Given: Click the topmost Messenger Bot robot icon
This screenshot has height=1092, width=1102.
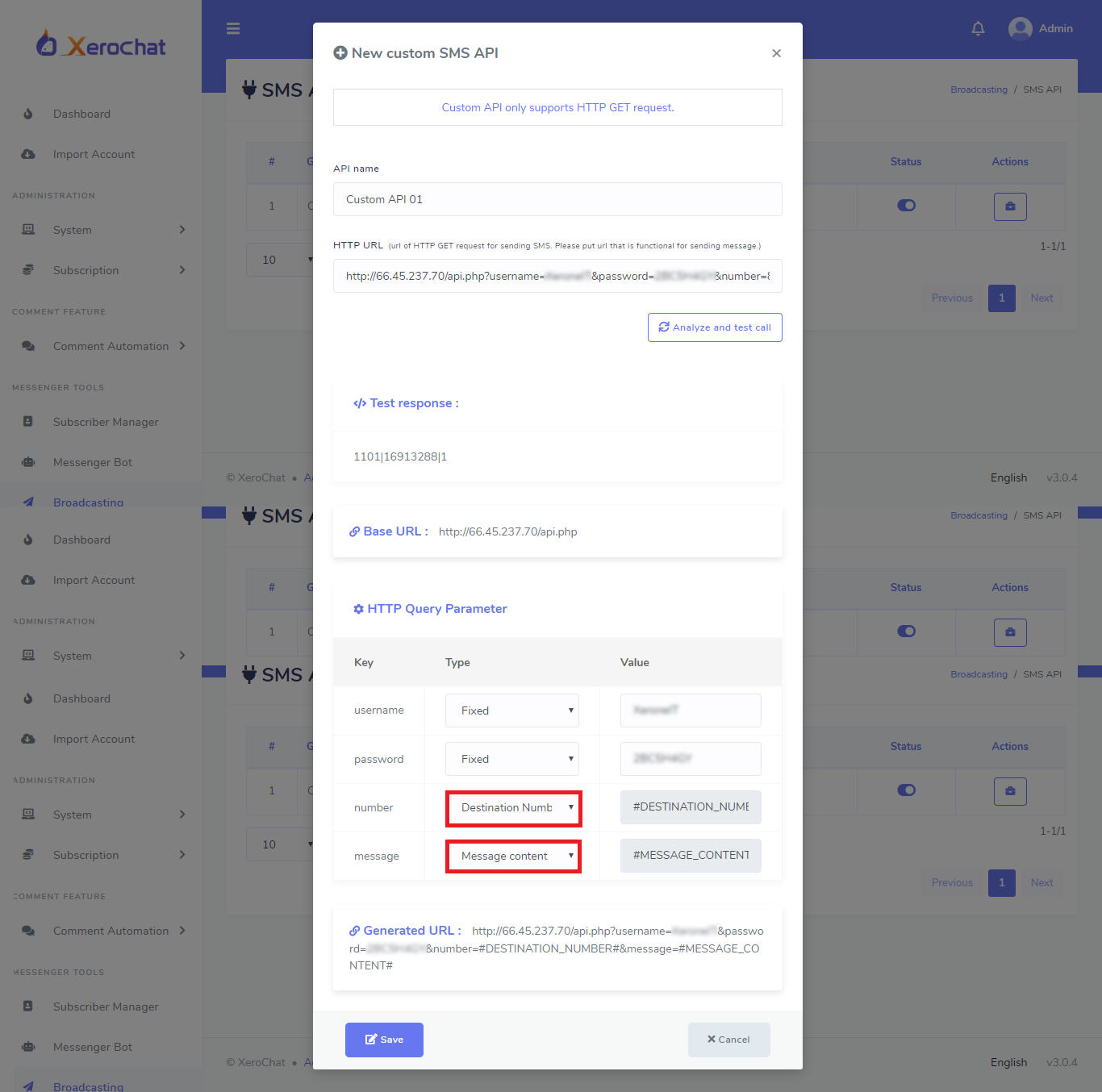Looking at the screenshot, I should coord(28,462).
